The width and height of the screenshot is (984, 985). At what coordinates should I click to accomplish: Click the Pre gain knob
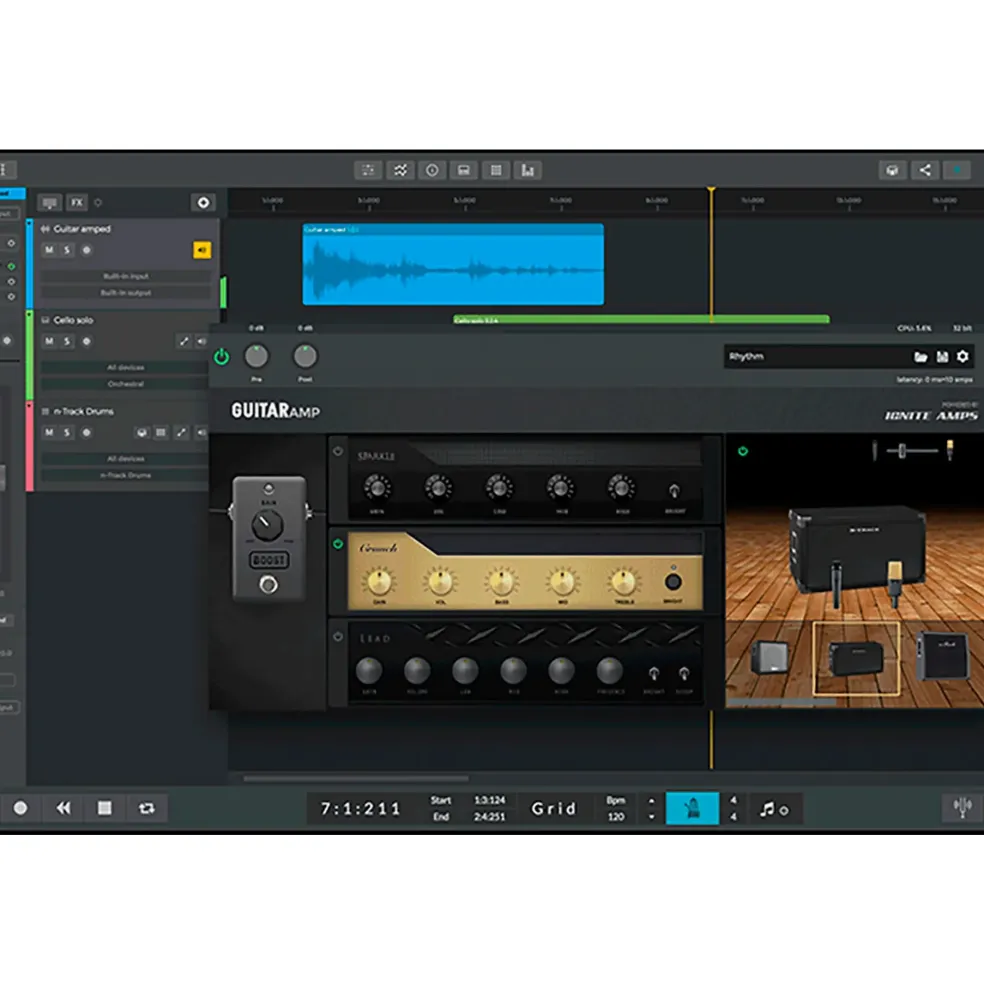(256, 356)
